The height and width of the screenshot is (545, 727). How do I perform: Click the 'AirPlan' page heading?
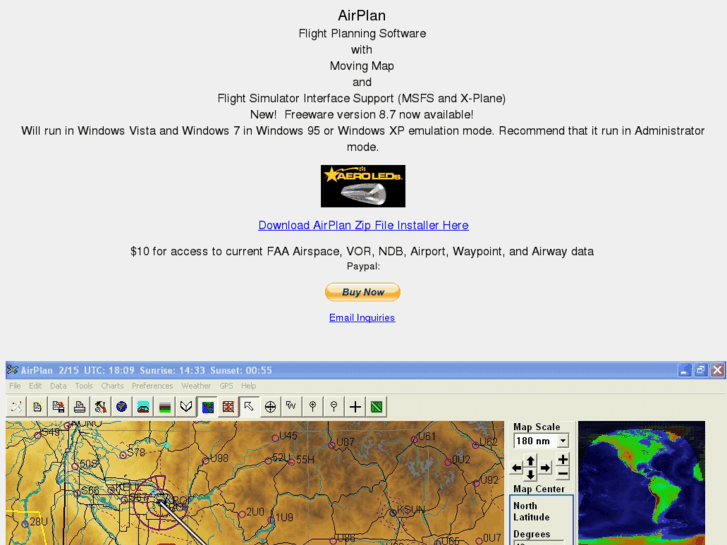(x=362, y=15)
